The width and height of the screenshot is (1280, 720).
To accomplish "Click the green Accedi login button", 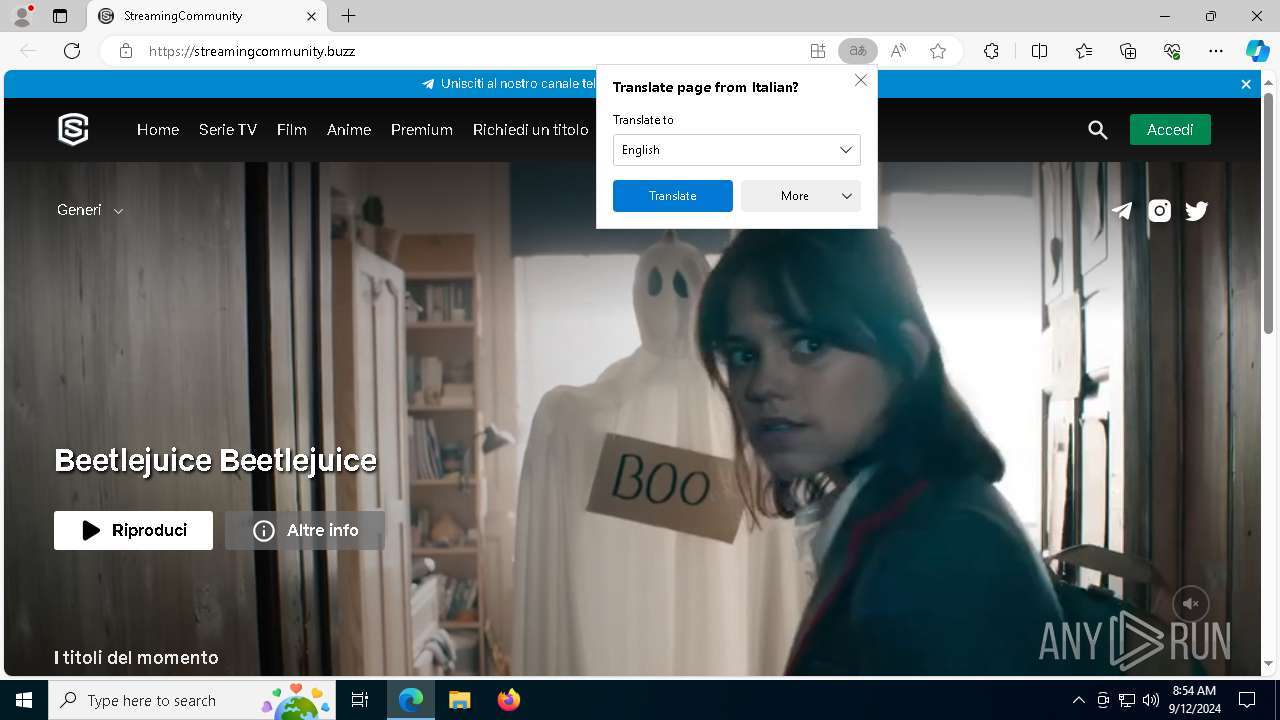I will pyautogui.click(x=1170, y=130).
